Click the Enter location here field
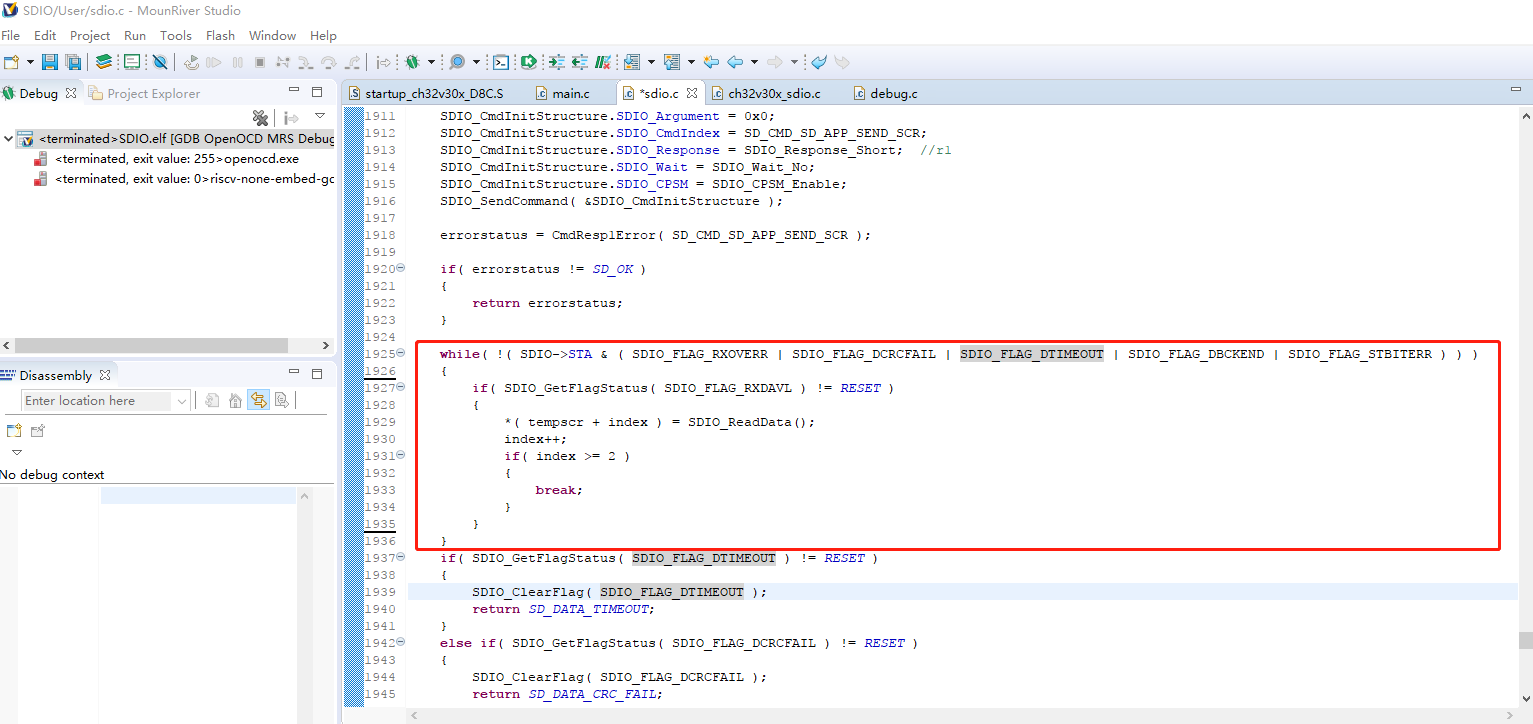 [x=98, y=400]
